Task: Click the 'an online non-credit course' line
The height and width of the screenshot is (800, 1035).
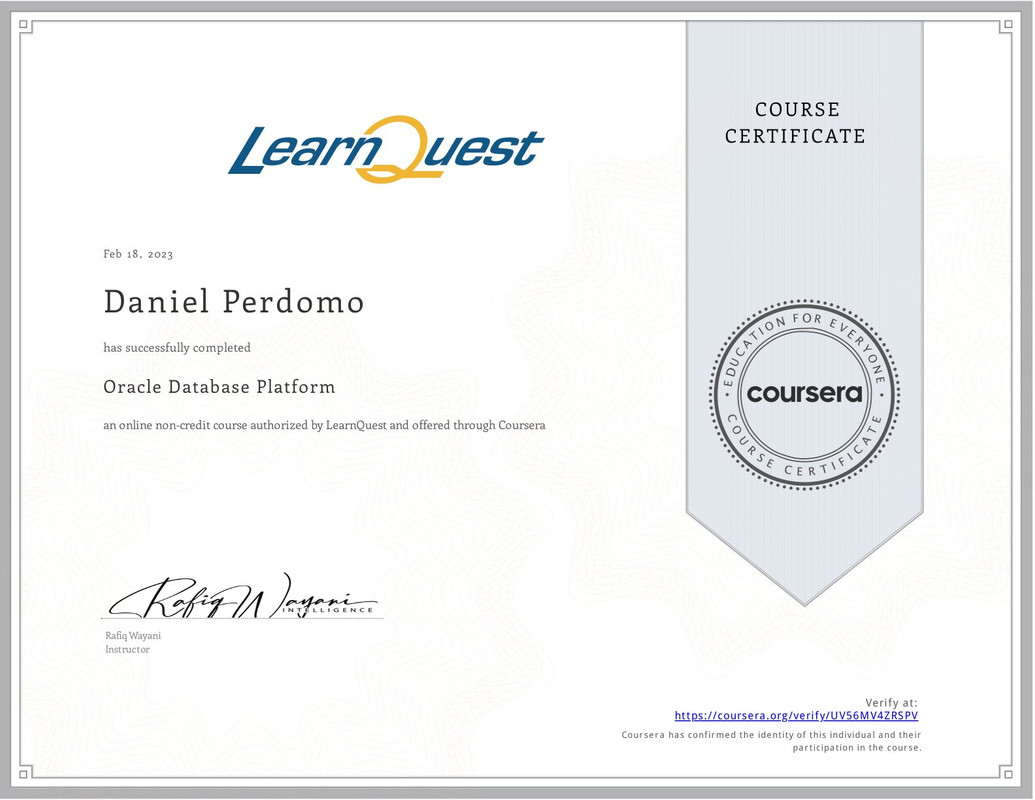Action: pos(324,426)
